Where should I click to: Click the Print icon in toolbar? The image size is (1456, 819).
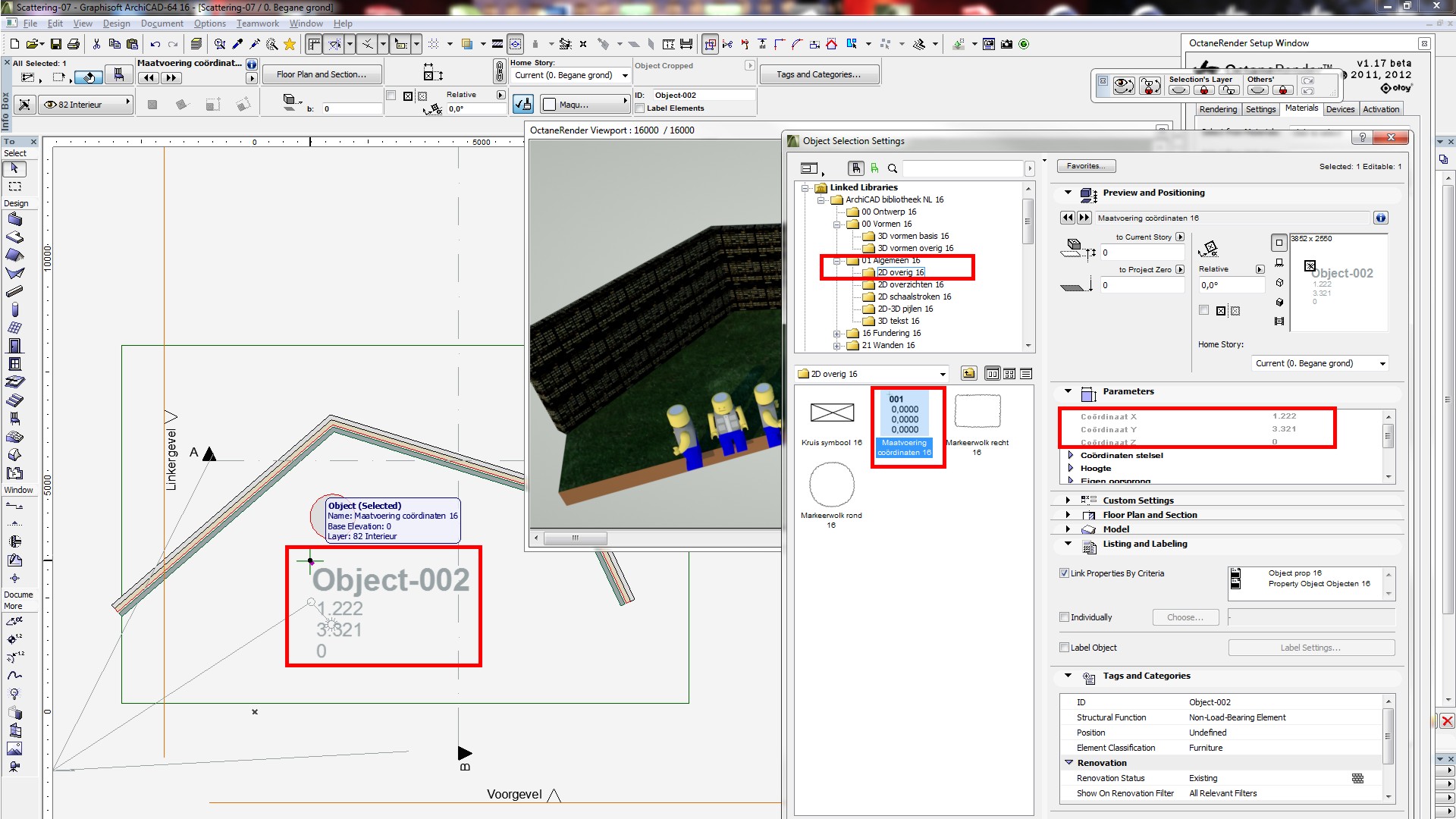click(x=74, y=45)
